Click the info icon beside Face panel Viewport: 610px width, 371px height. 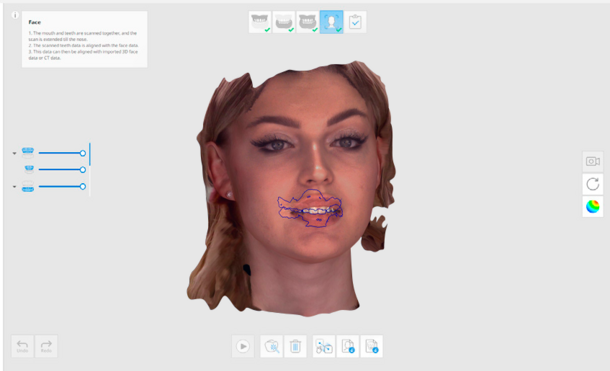[x=15, y=15]
